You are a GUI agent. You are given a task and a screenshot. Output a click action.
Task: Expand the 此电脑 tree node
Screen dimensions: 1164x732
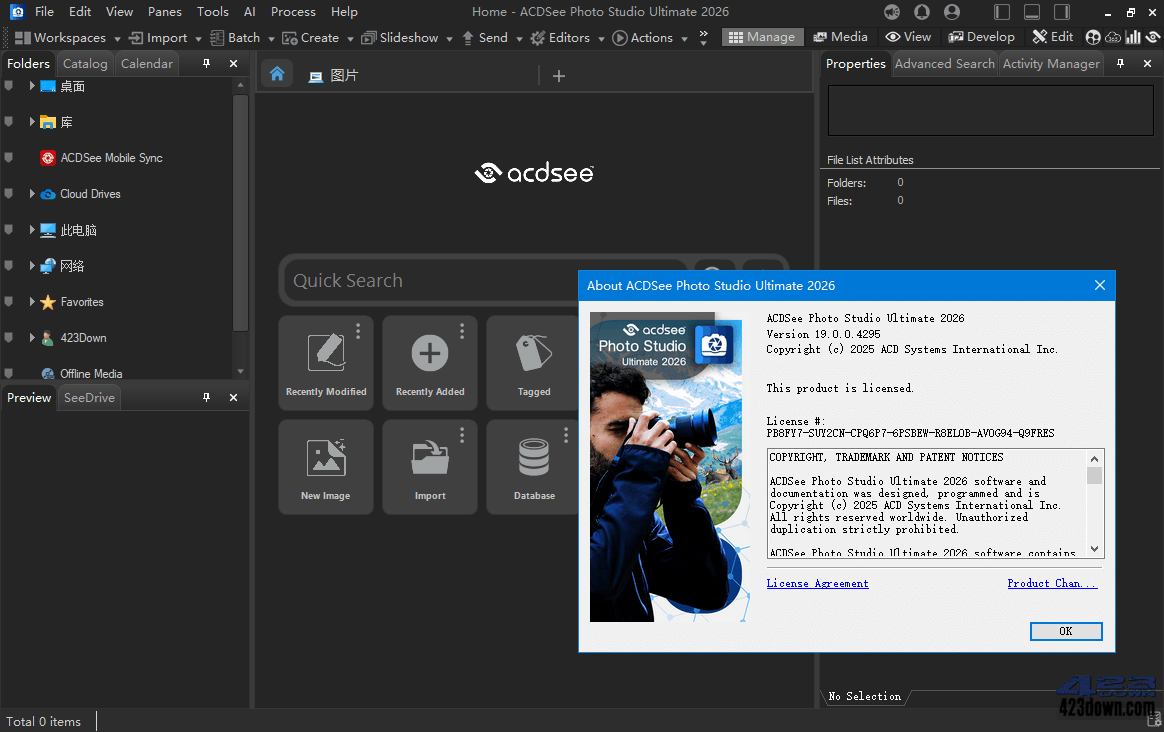coord(31,229)
